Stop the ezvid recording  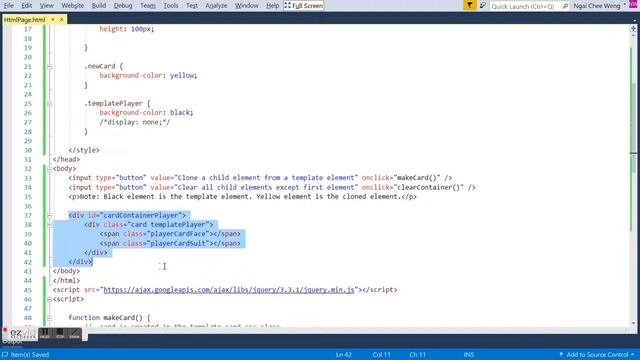(60, 333)
